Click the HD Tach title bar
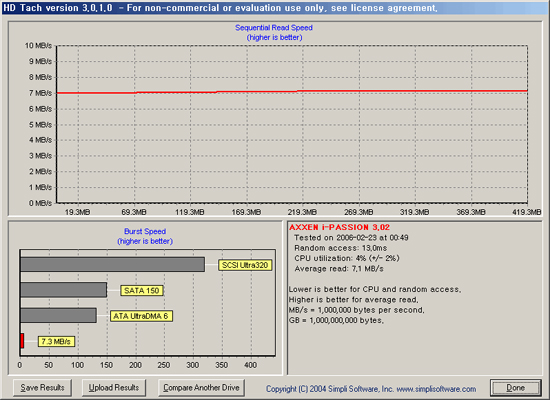The height and width of the screenshot is (400, 550). (275, 7)
